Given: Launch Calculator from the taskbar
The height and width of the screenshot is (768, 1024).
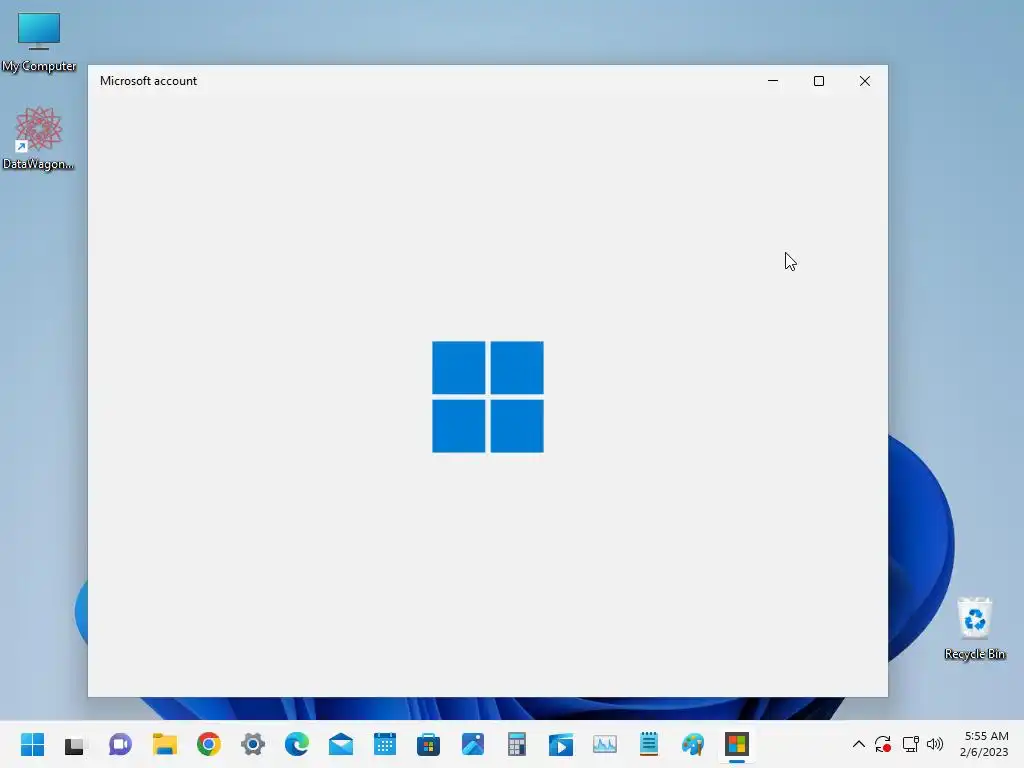Looking at the screenshot, I should point(517,744).
